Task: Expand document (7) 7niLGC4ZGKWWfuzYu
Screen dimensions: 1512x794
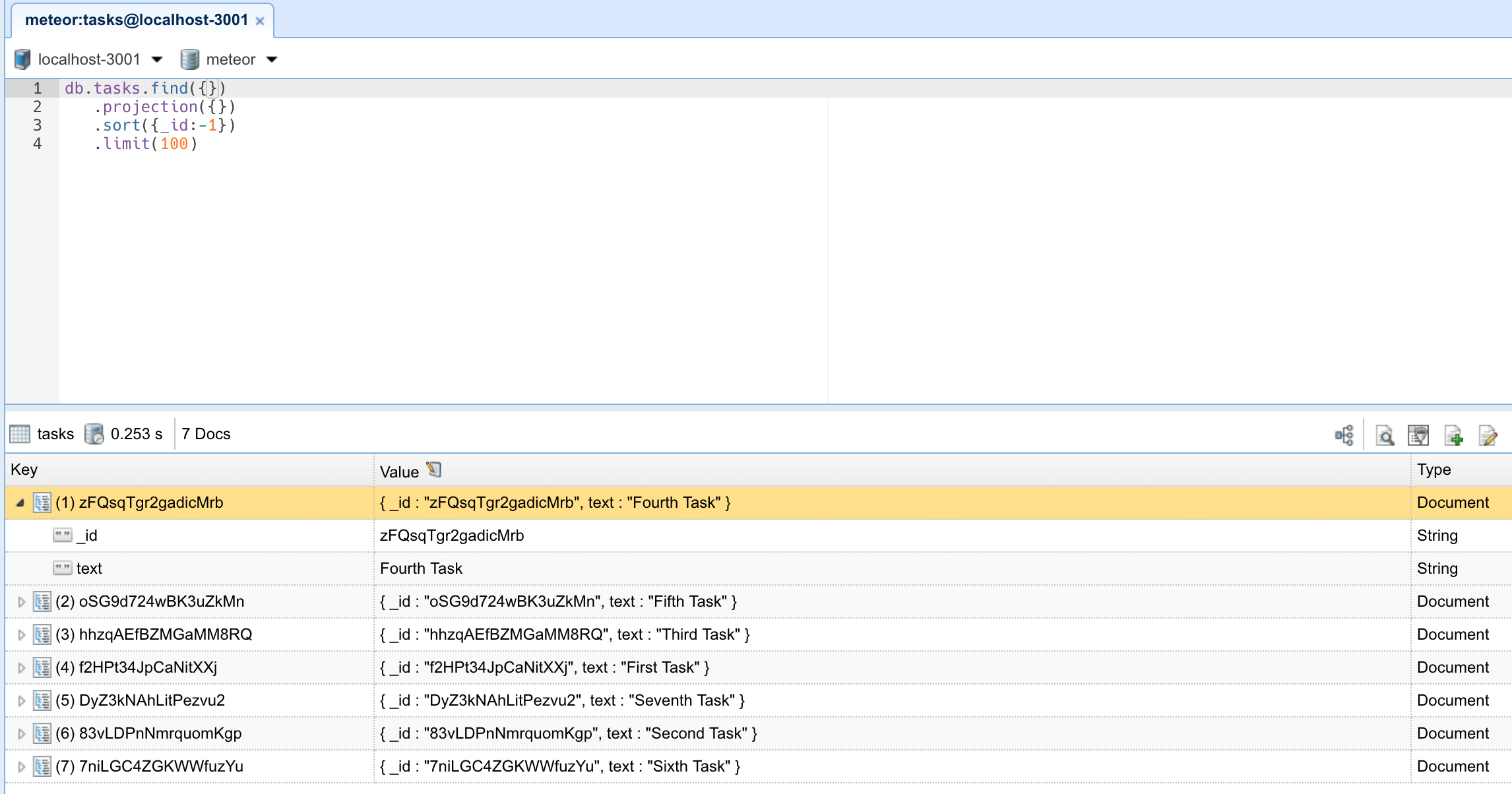Action: click(21, 766)
